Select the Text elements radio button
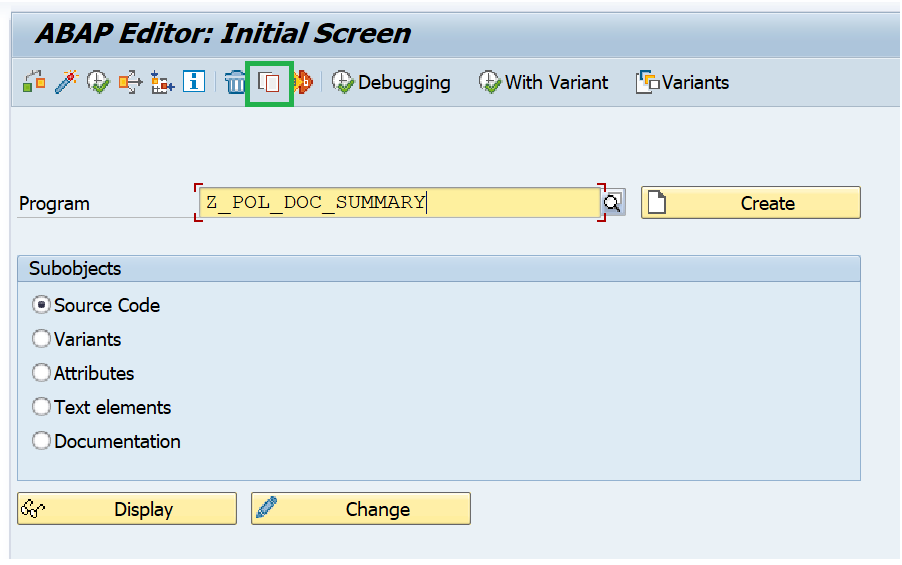 41,407
